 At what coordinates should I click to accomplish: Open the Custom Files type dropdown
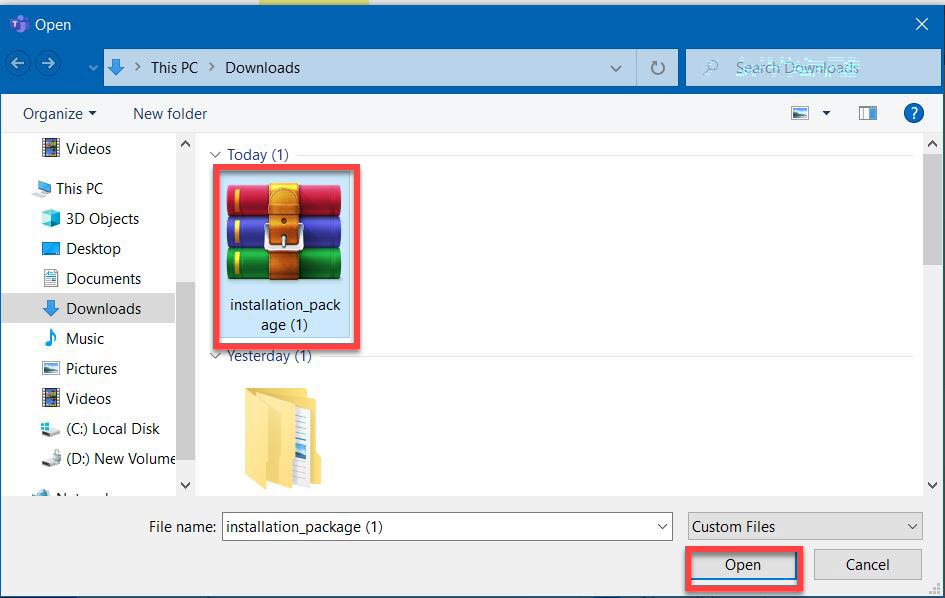pyautogui.click(x=805, y=527)
